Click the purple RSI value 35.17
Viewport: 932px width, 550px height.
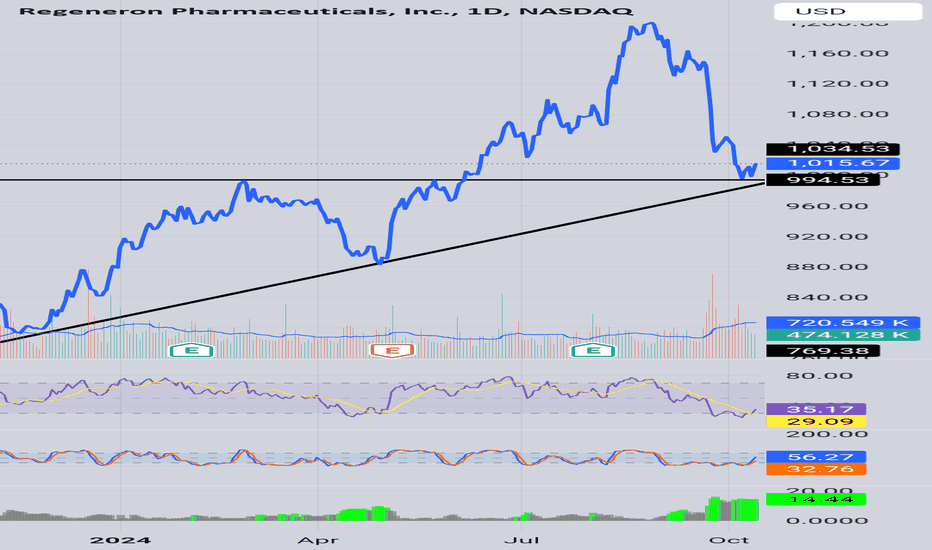(x=816, y=409)
